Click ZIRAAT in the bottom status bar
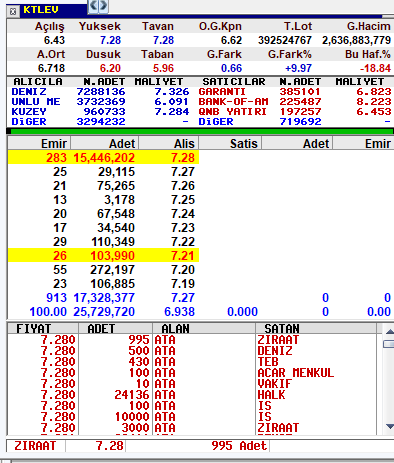394x463 pixels. [x=35, y=446]
